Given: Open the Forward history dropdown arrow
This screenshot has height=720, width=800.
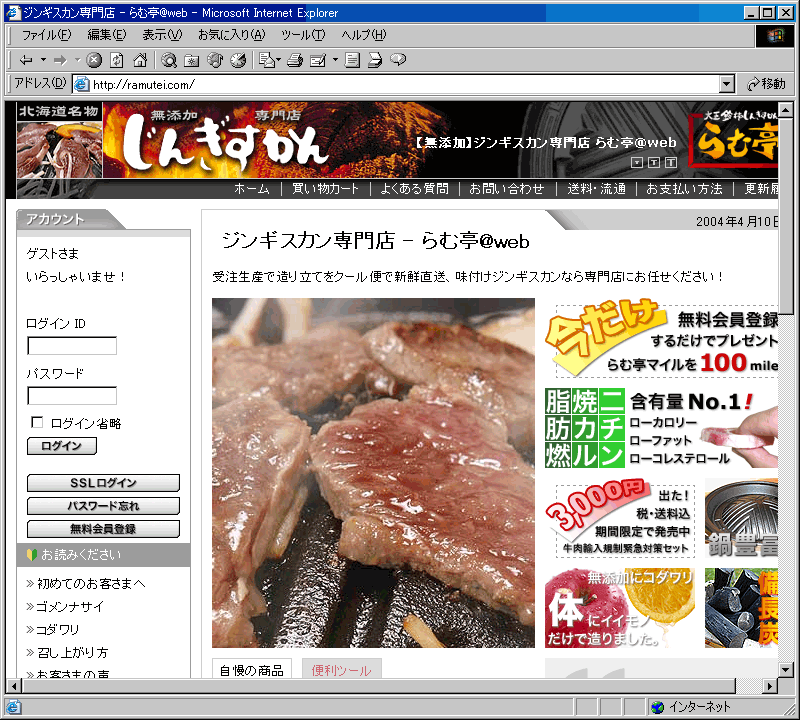Looking at the screenshot, I should (78, 60).
